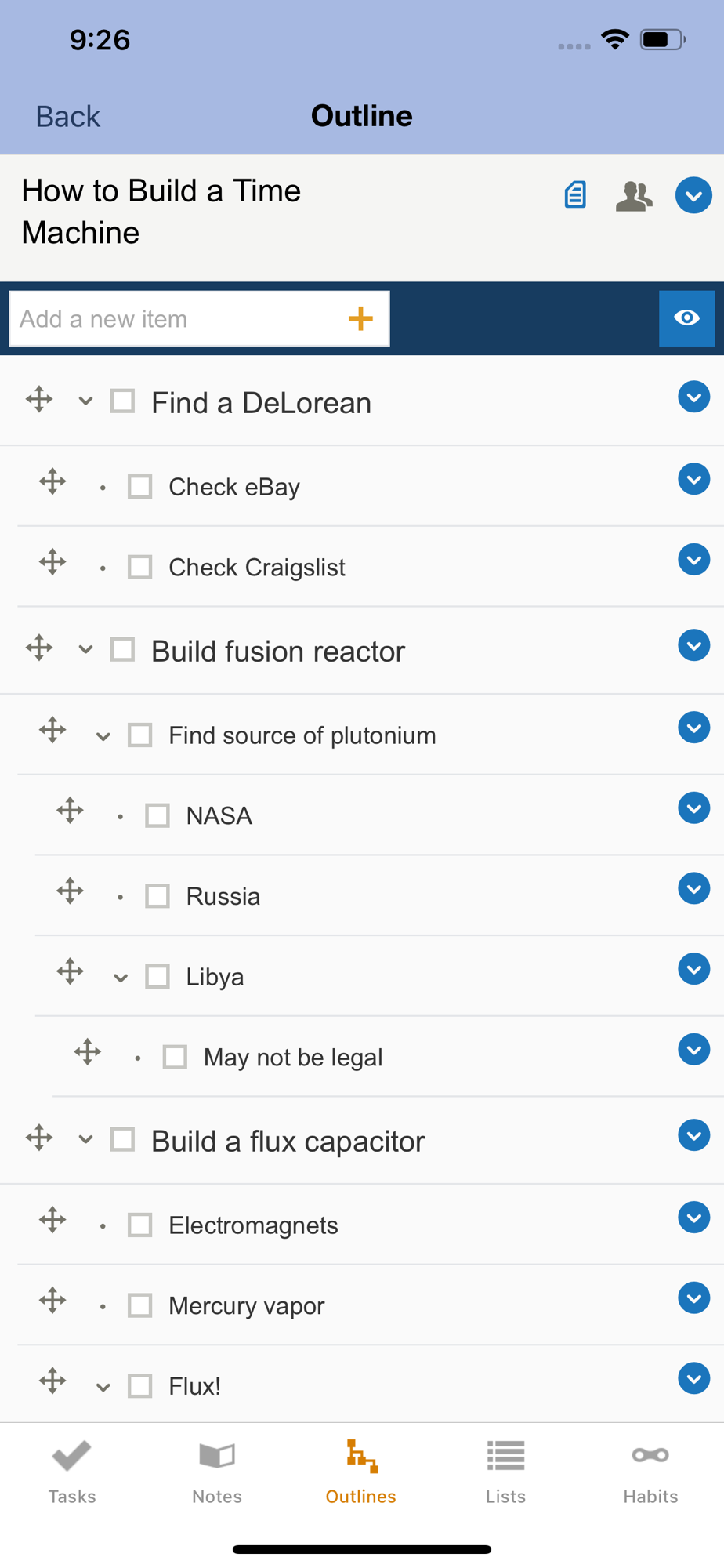Open the sharing people icon
This screenshot has width=724, height=1568.
[633, 196]
